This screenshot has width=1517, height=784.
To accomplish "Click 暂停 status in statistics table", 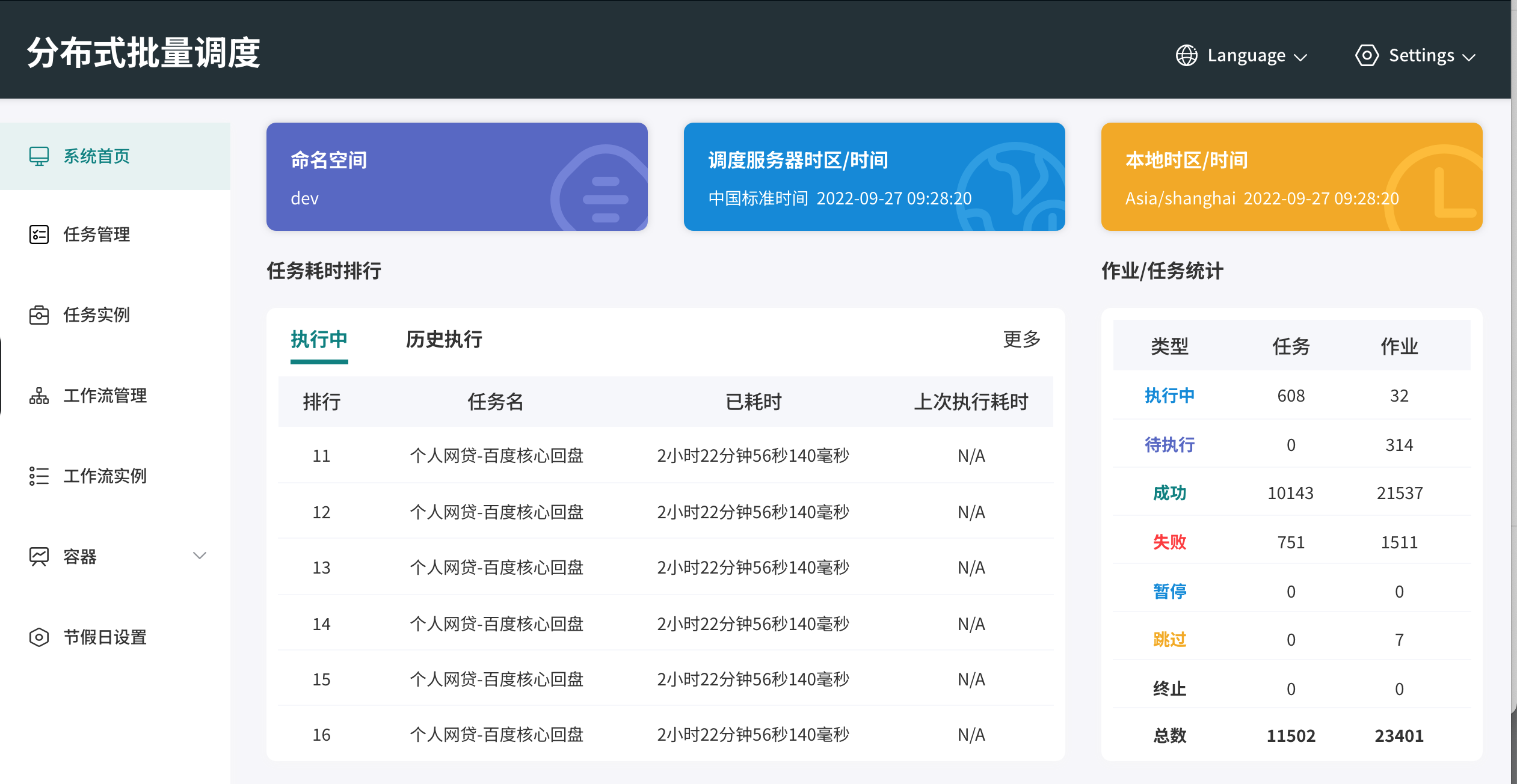I will [x=1169, y=592].
